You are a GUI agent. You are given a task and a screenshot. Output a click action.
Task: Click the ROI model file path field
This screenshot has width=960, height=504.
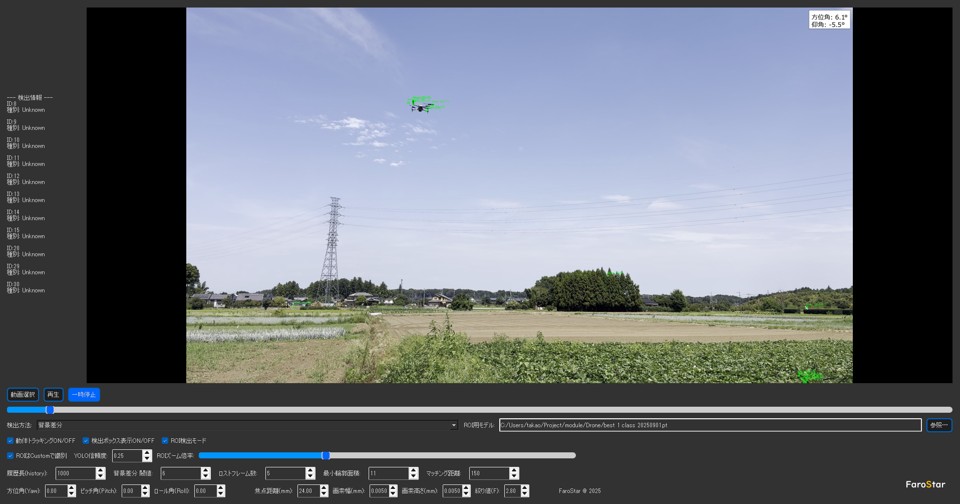coord(709,425)
